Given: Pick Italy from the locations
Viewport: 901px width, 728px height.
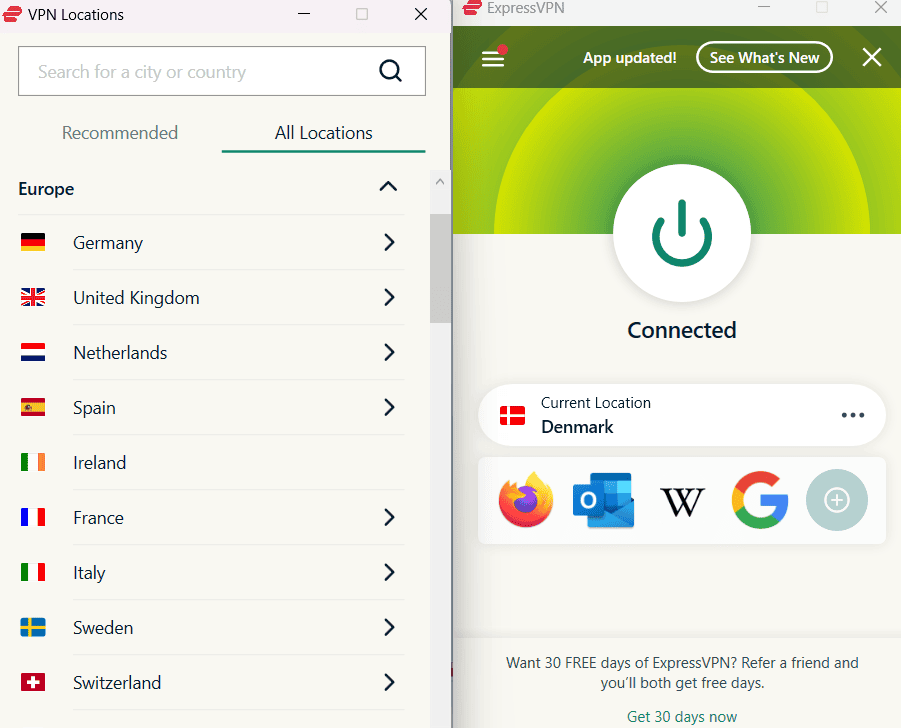Looking at the screenshot, I should [x=212, y=572].
